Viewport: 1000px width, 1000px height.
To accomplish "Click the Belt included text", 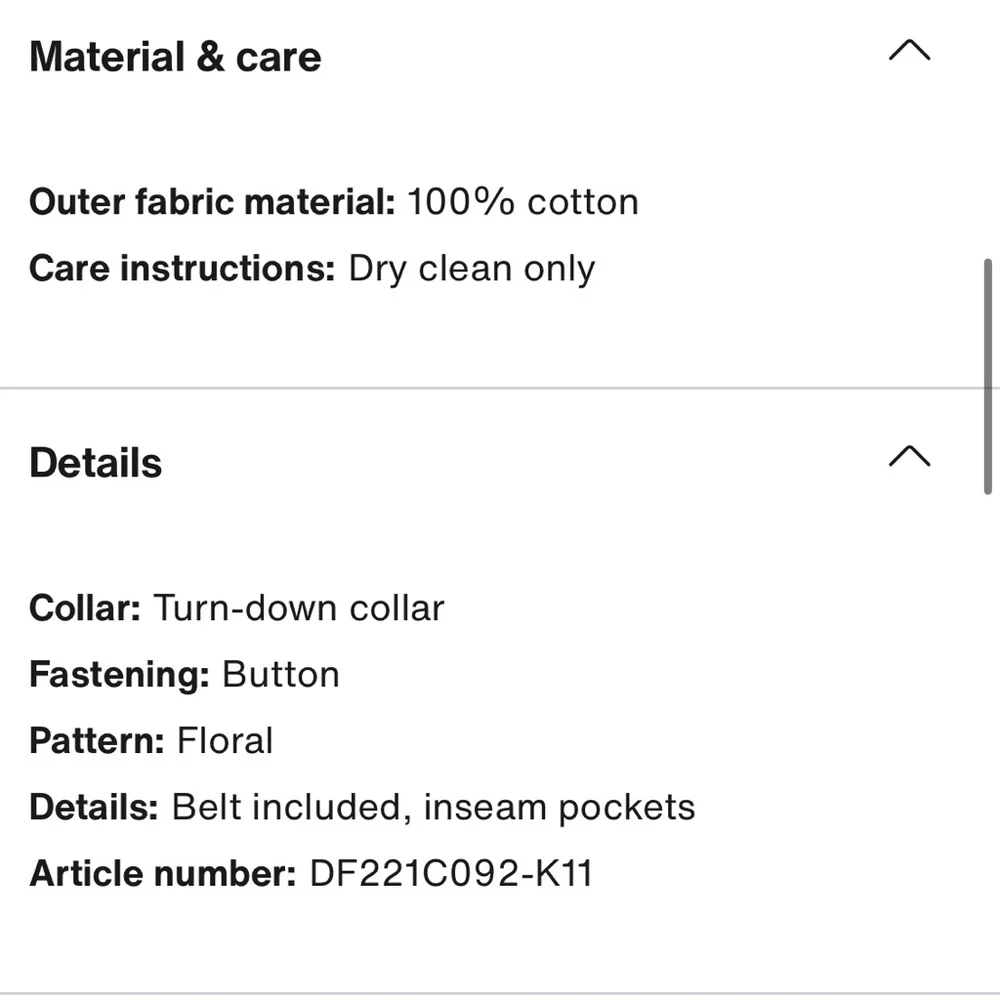I will pyautogui.click(x=288, y=807).
